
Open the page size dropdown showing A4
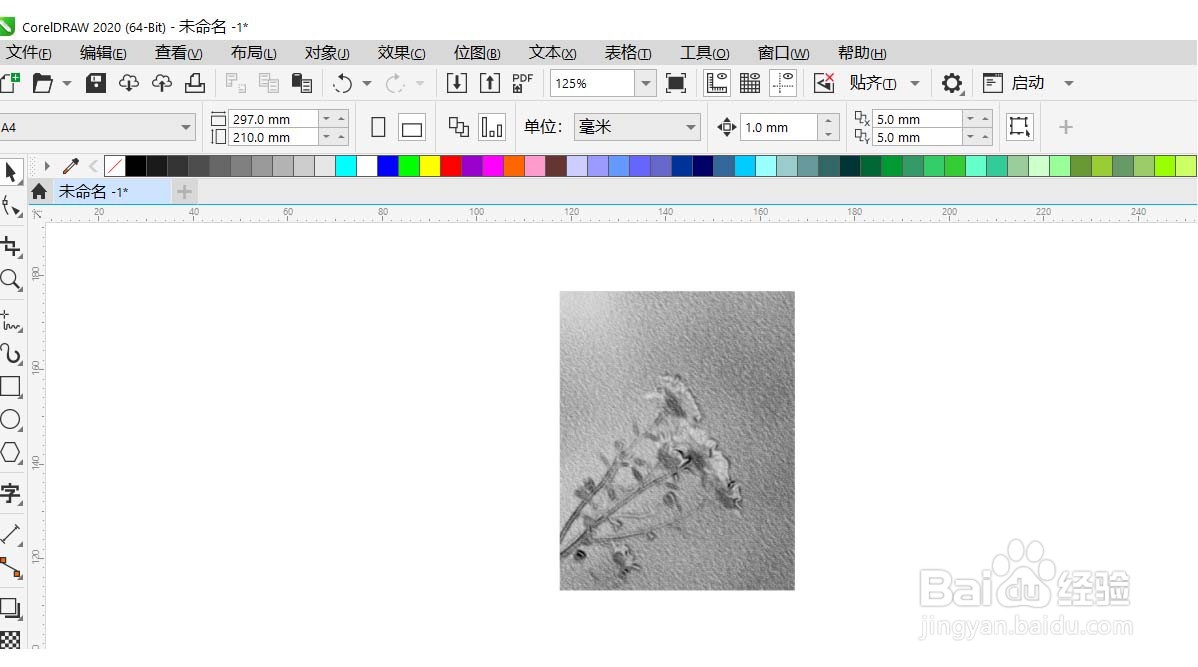coord(186,127)
